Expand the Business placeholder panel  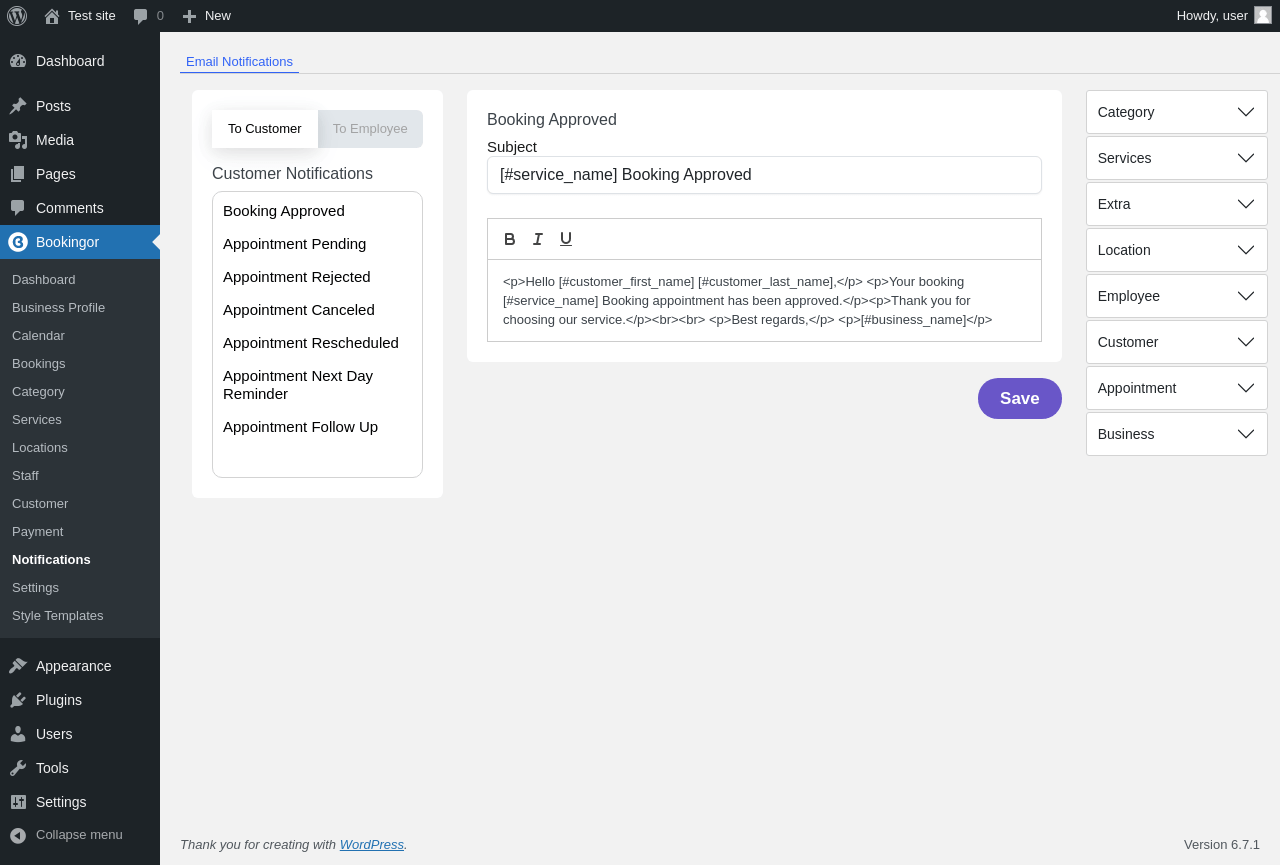coord(1176,434)
